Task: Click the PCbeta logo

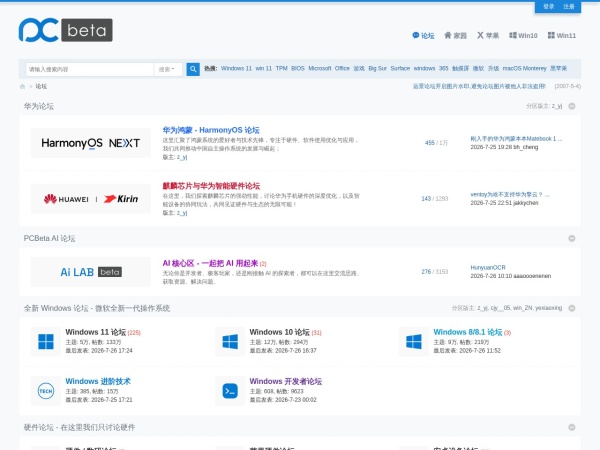Action: [x=65, y=30]
